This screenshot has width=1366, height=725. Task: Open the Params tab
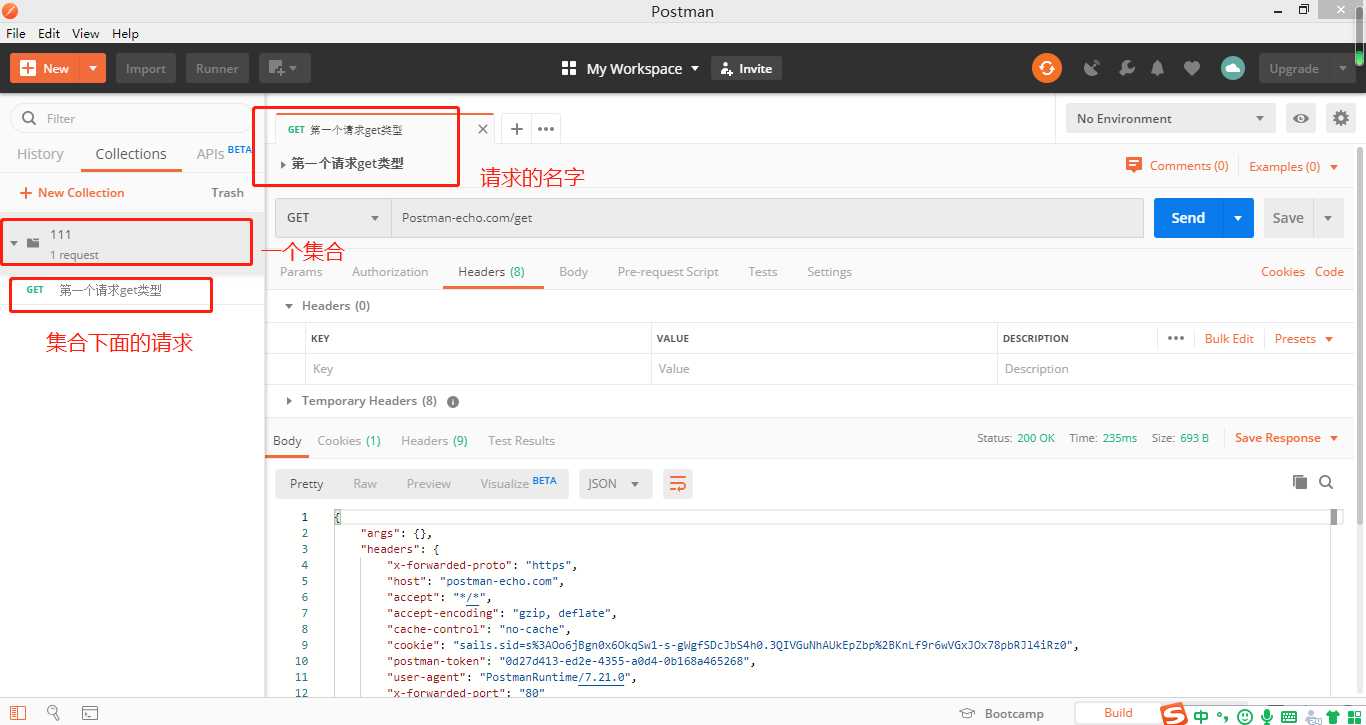pyautogui.click(x=301, y=272)
